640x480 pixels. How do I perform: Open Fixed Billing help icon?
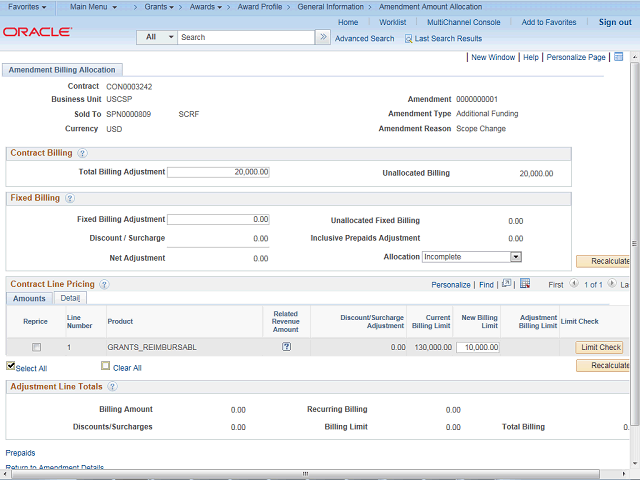click(70, 199)
